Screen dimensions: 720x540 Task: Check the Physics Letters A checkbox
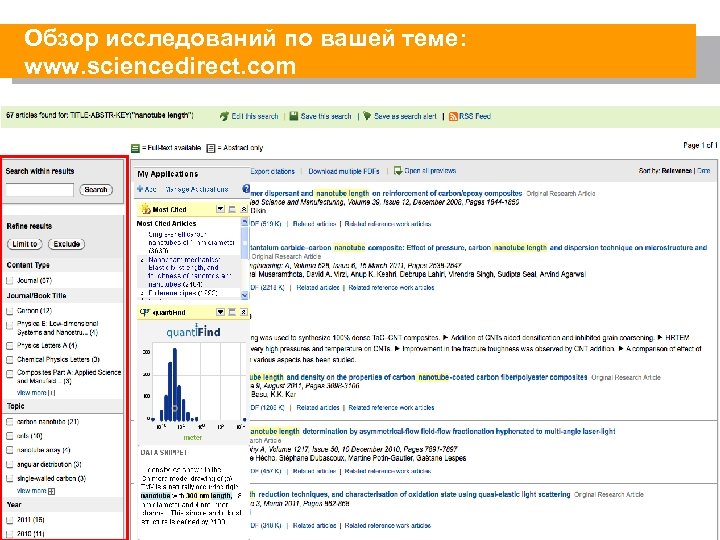click(9, 346)
